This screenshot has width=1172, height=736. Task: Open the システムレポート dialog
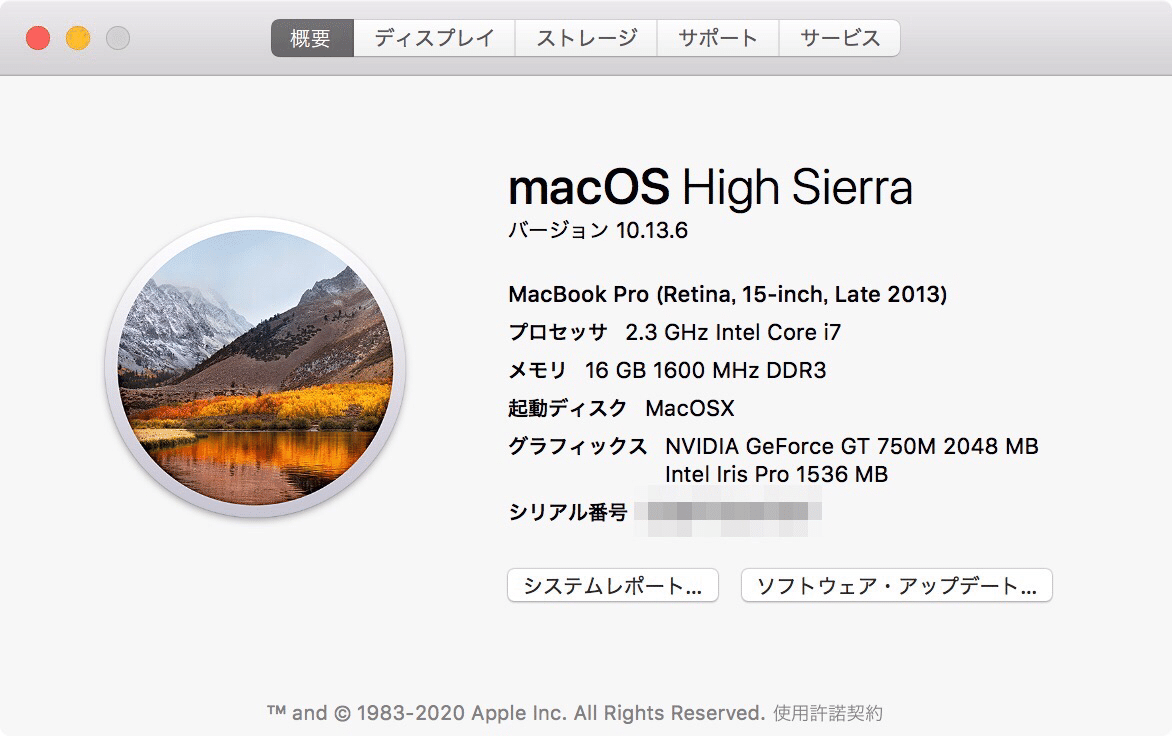[x=612, y=585]
